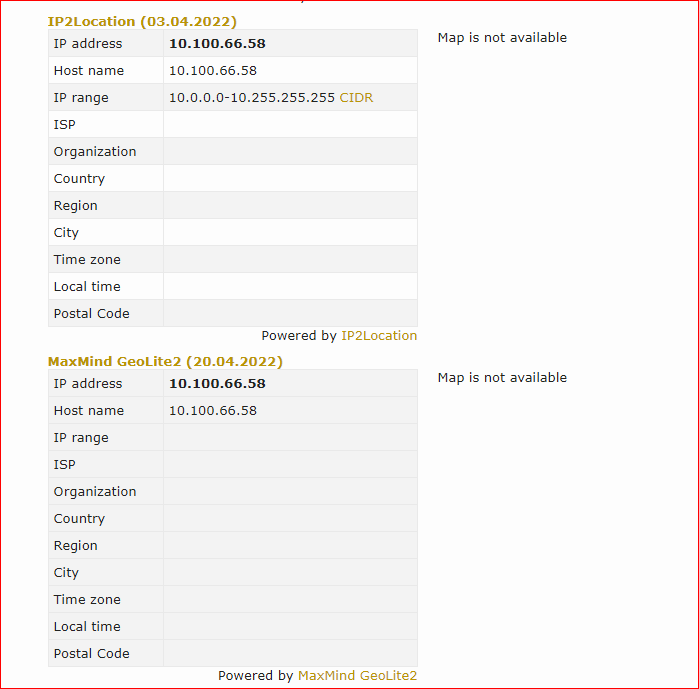Click the Host name value in IP2Location table
The width and height of the screenshot is (699, 689).
[x=213, y=70]
